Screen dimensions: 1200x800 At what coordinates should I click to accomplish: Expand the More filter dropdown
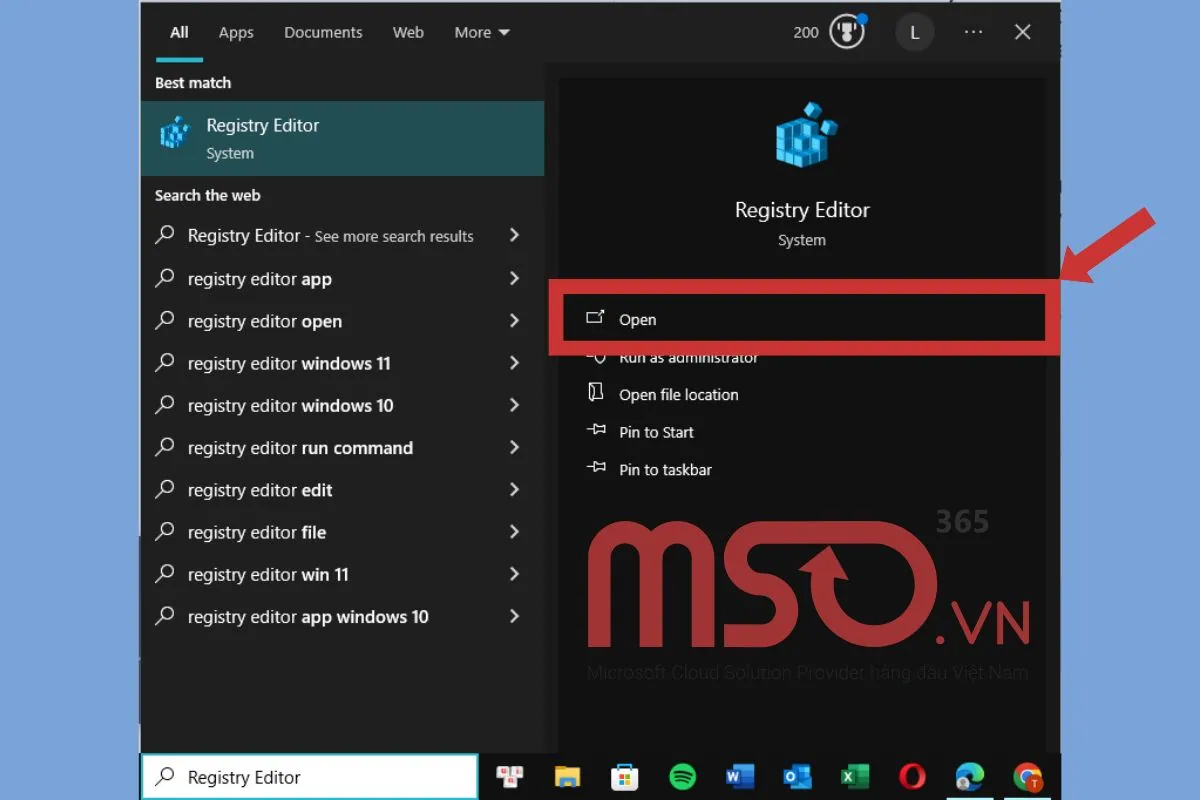(482, 32)
